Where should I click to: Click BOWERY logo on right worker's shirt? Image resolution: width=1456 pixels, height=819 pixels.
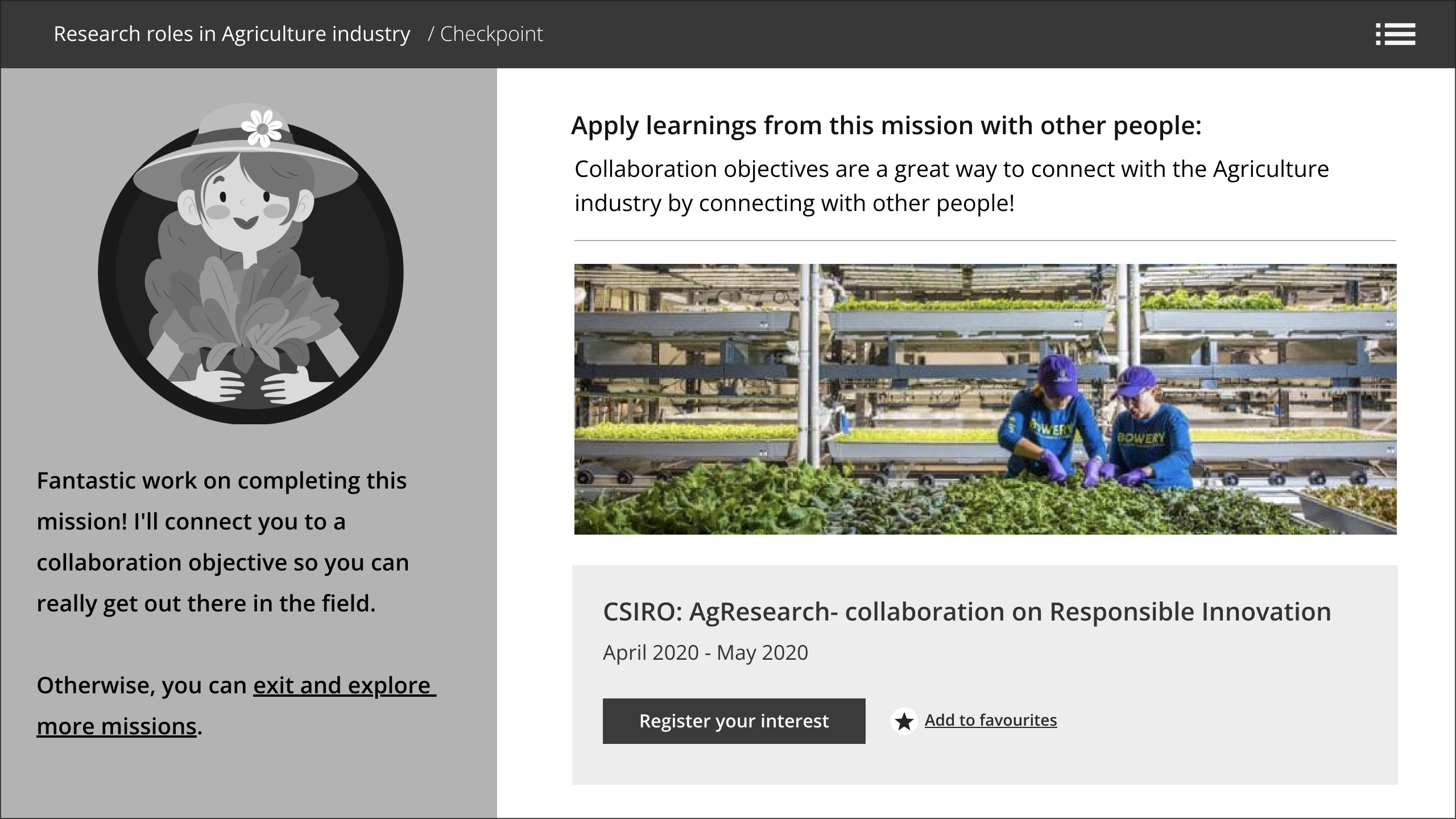point(1141,438)
